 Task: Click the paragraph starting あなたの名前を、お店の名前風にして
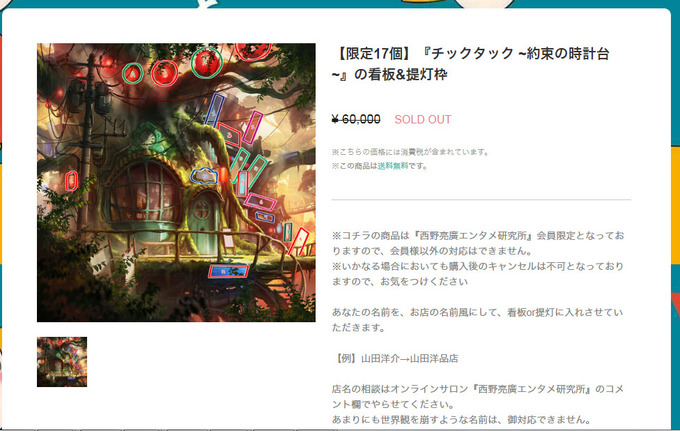click(x=477, y=320)
